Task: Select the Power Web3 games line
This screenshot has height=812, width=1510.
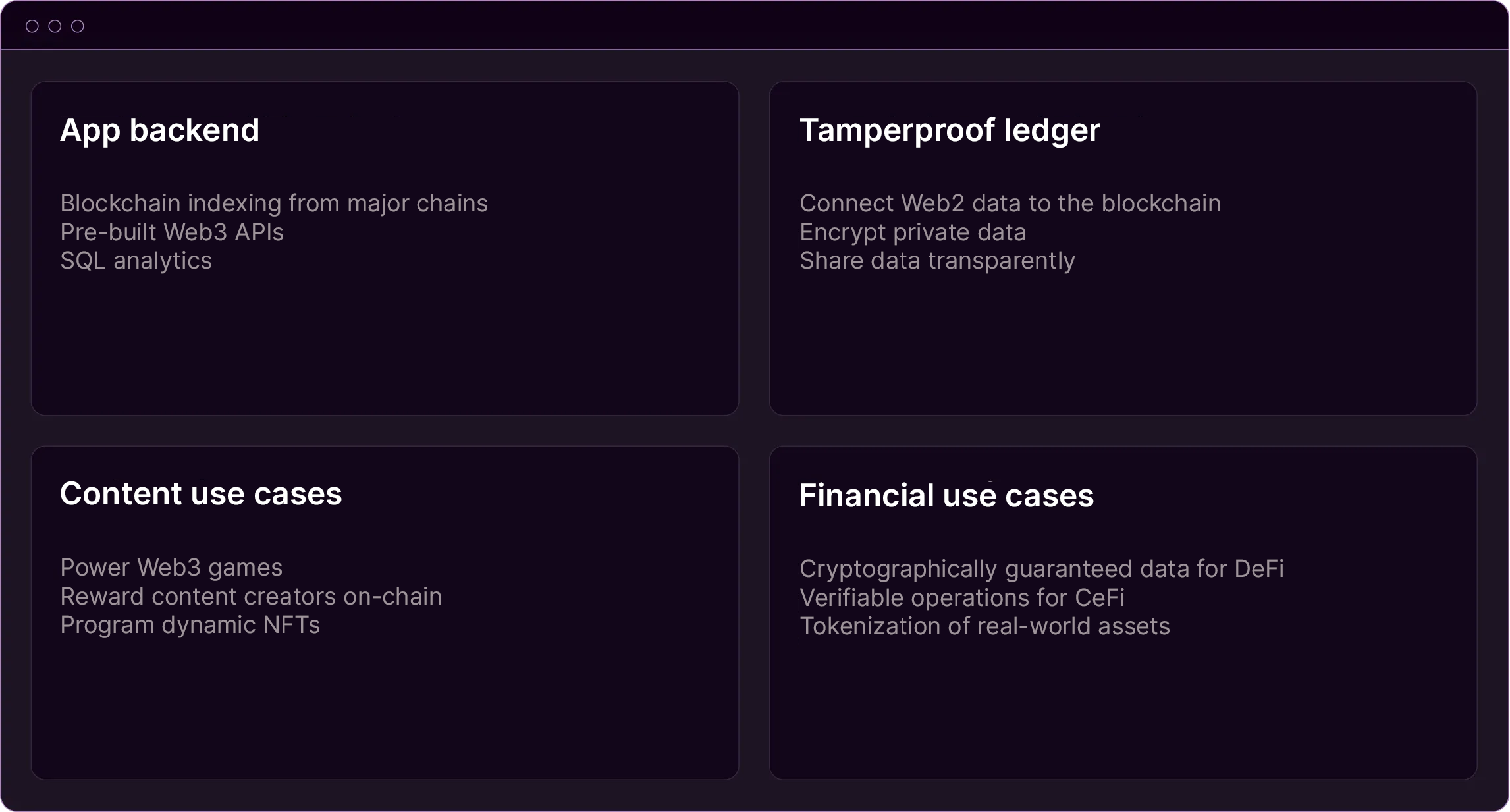Action: pyautogui.click(x=171, y=568)
